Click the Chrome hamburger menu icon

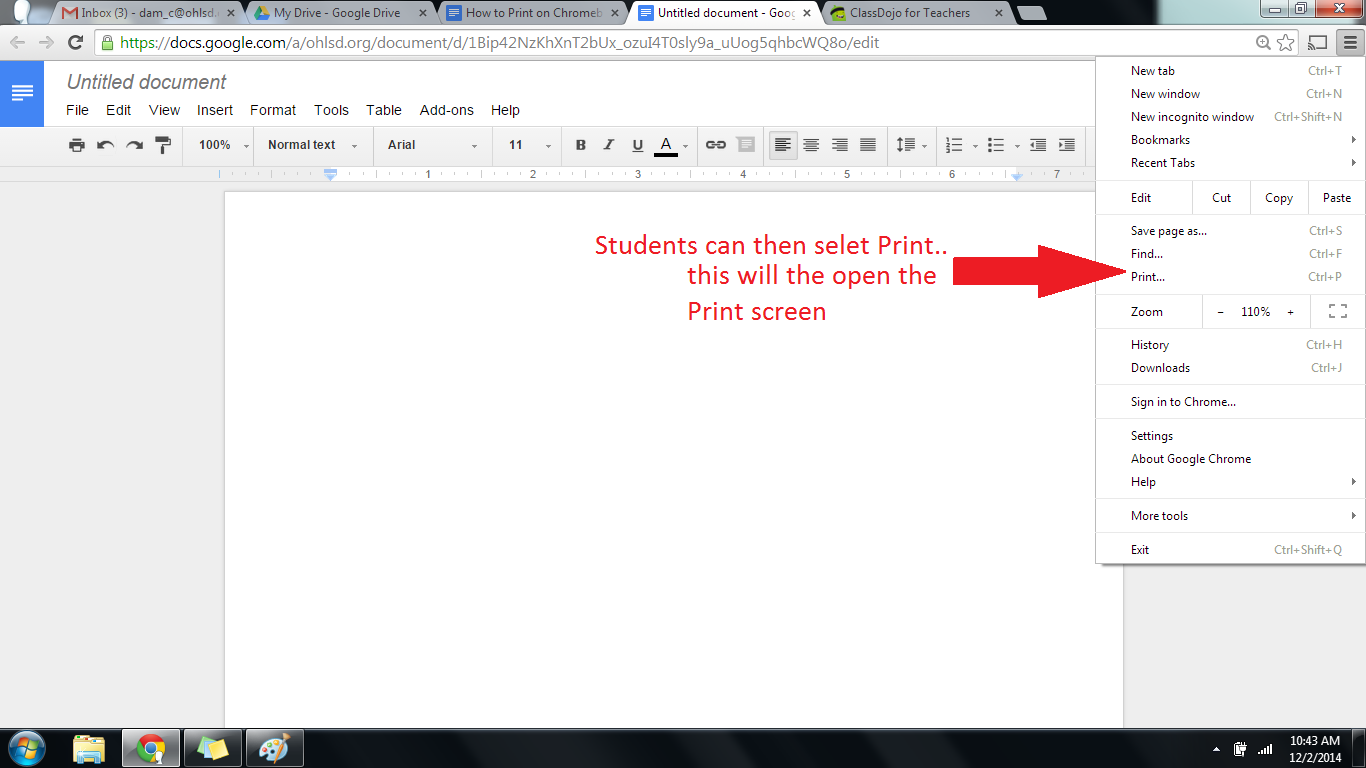(x=1350, y=42)
